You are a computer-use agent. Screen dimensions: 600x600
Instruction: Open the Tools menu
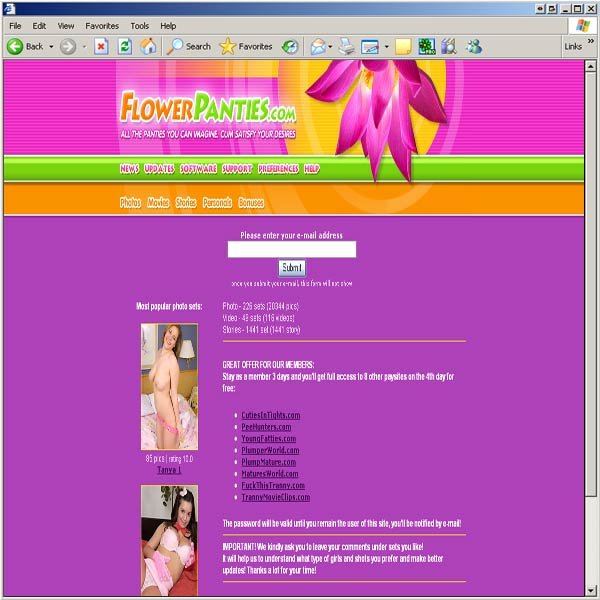coord(140,26)
